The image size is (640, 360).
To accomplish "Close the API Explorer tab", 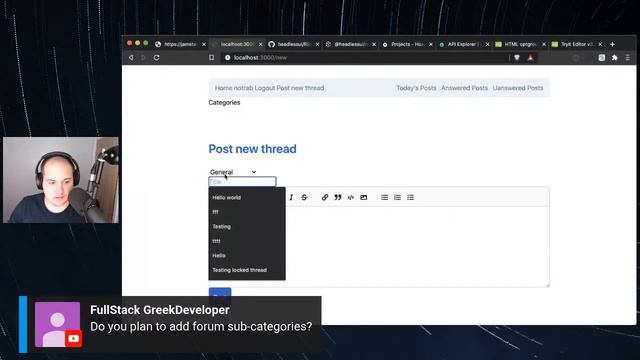I will point(487,44).
